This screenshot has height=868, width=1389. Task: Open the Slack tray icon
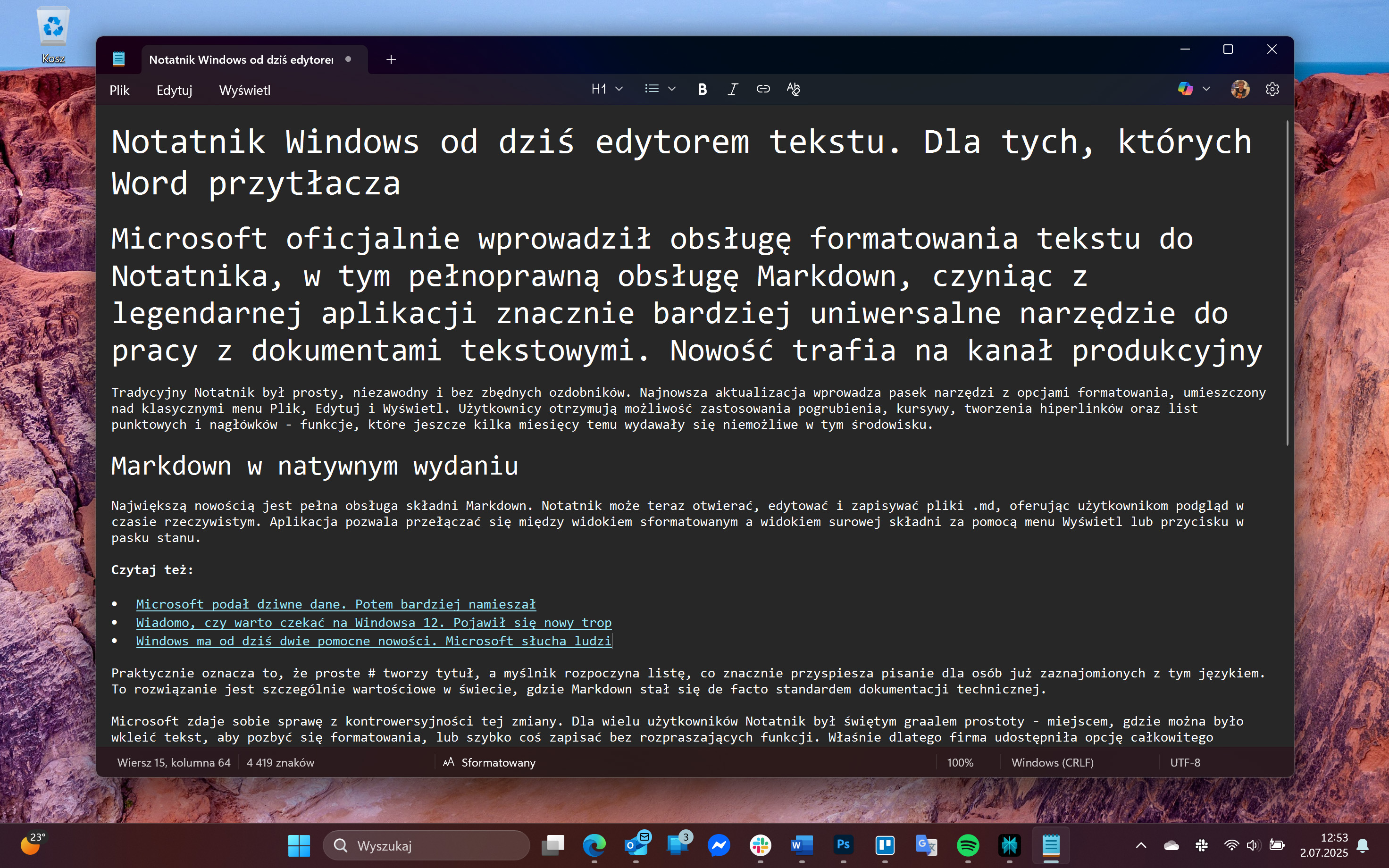[1201, 845]
